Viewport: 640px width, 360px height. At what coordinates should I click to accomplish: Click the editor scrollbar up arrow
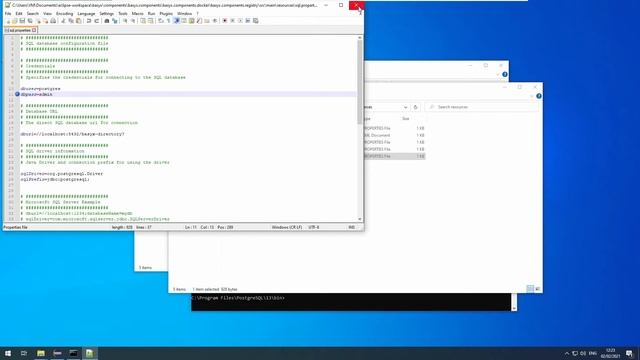pyautogui.click(x=360, y=38)
